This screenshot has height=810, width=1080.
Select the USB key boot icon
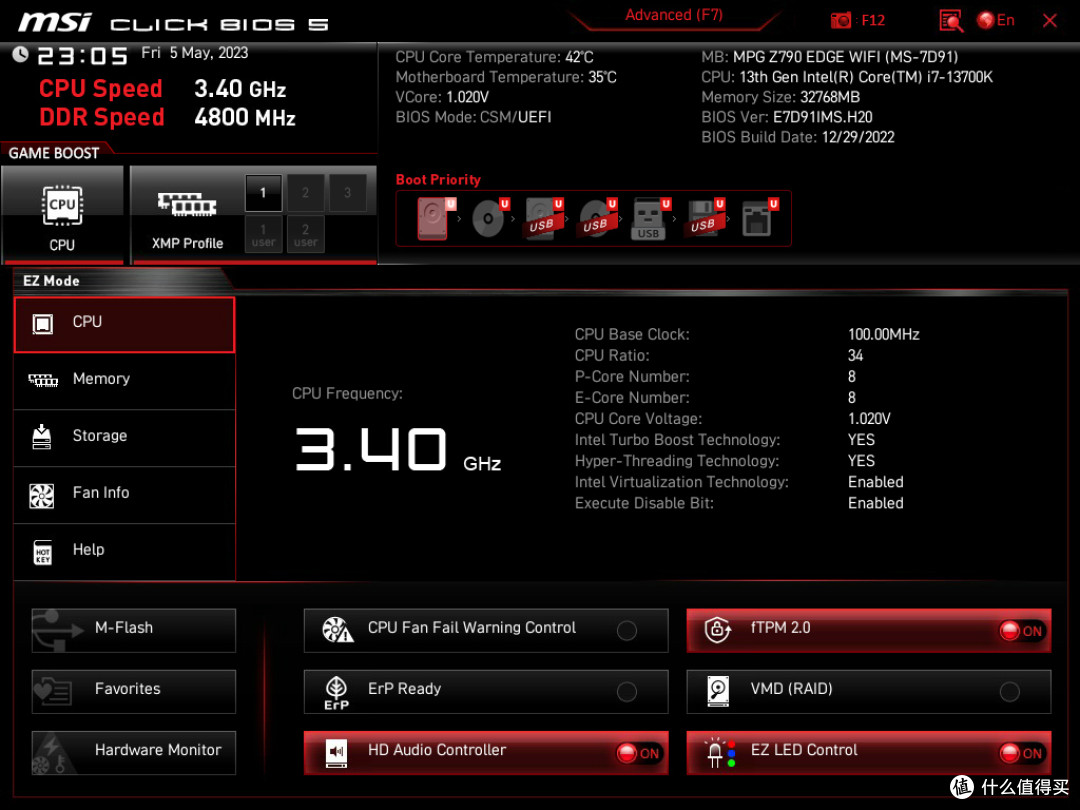point(650,218)
